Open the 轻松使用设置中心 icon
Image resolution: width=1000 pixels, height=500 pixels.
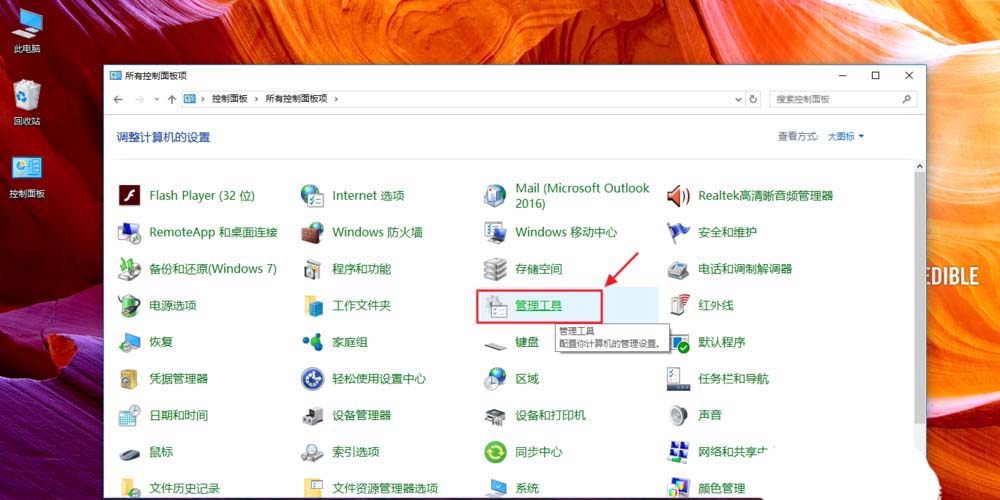[x=312, y=379]
